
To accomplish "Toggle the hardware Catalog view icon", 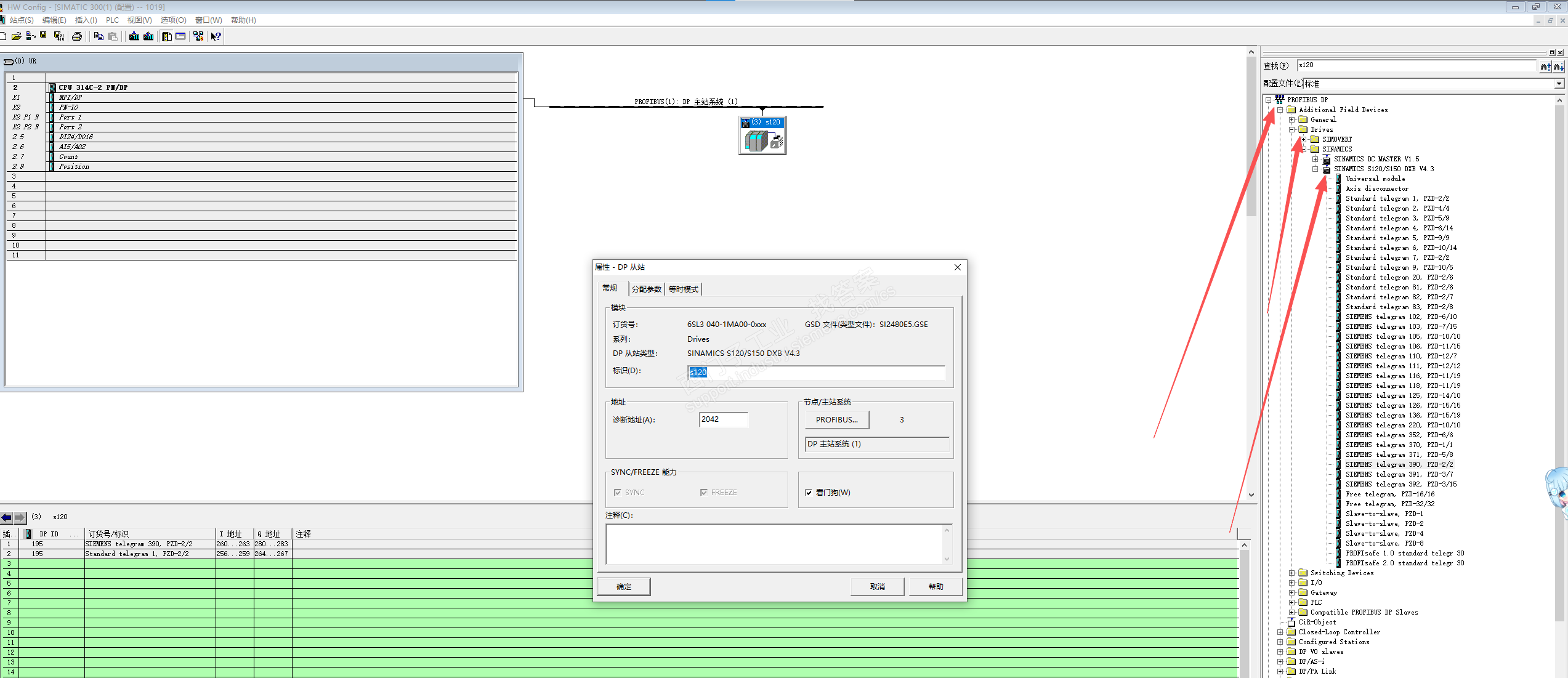I will click(166, 36).
